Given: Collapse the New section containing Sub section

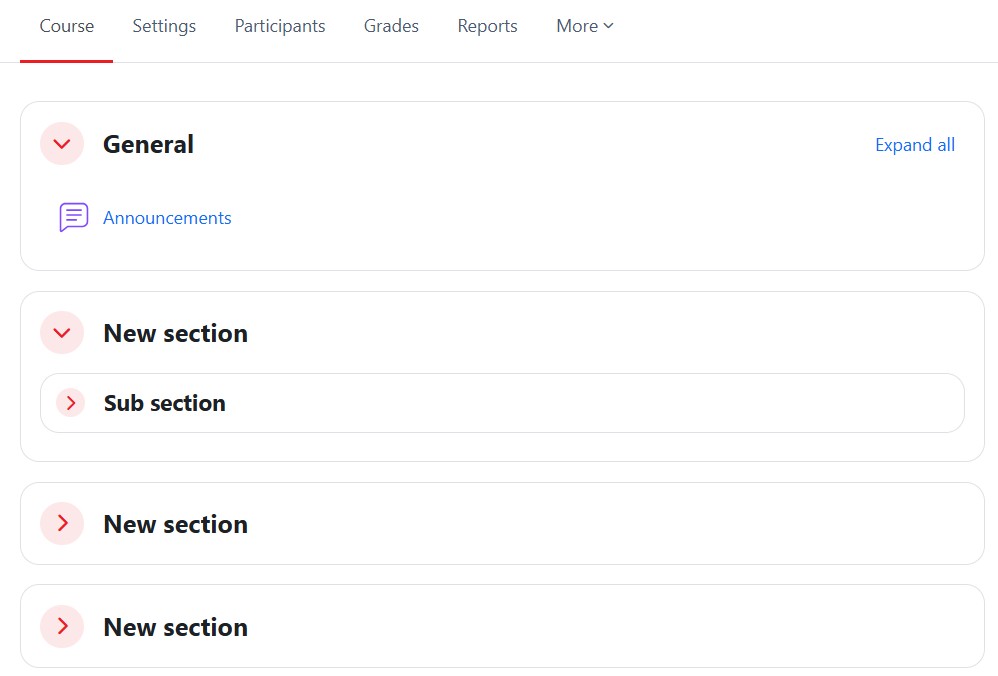Looking at the screenshot, I should click(62, 333).
